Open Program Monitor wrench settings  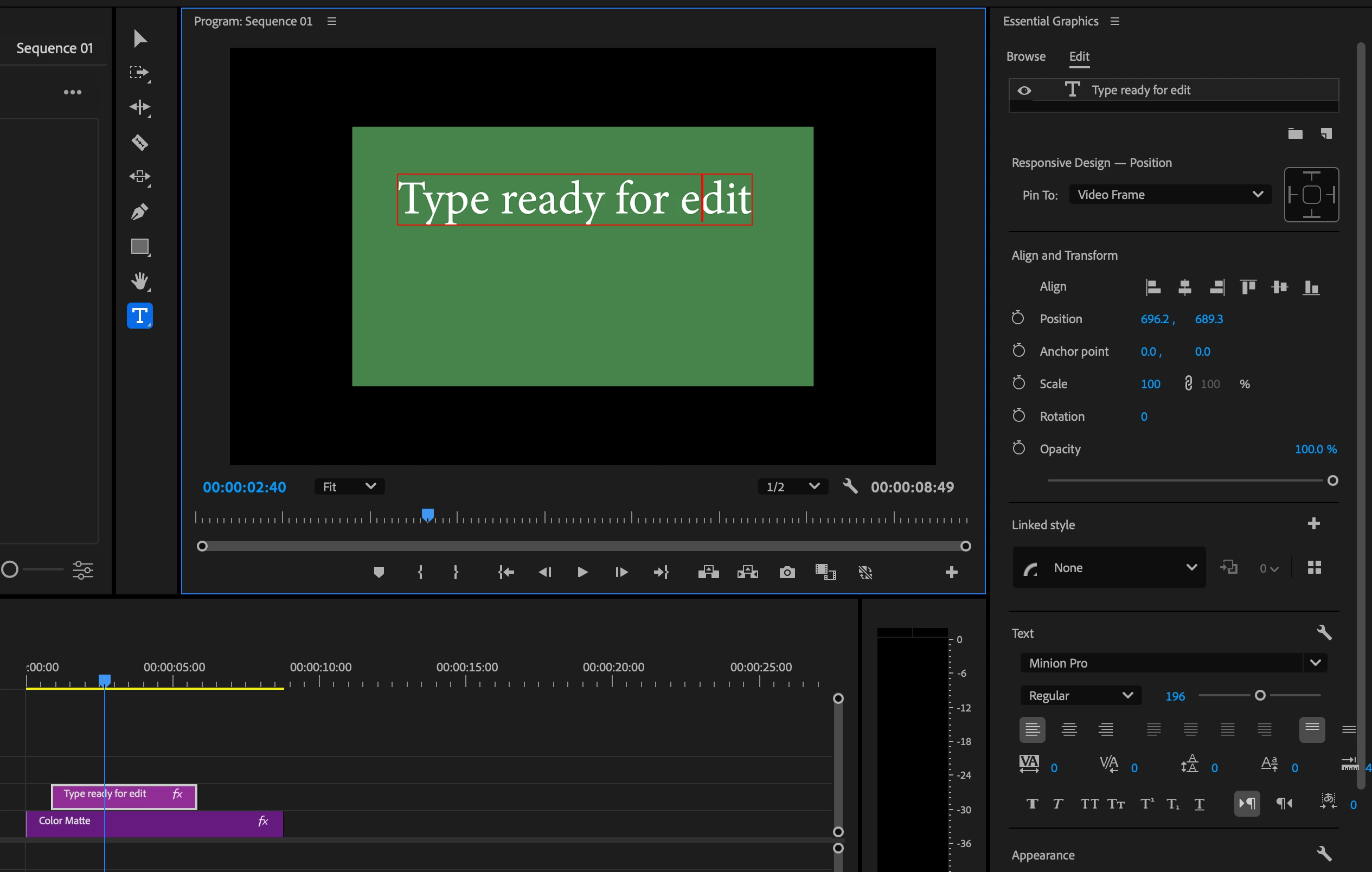point(850,486)
